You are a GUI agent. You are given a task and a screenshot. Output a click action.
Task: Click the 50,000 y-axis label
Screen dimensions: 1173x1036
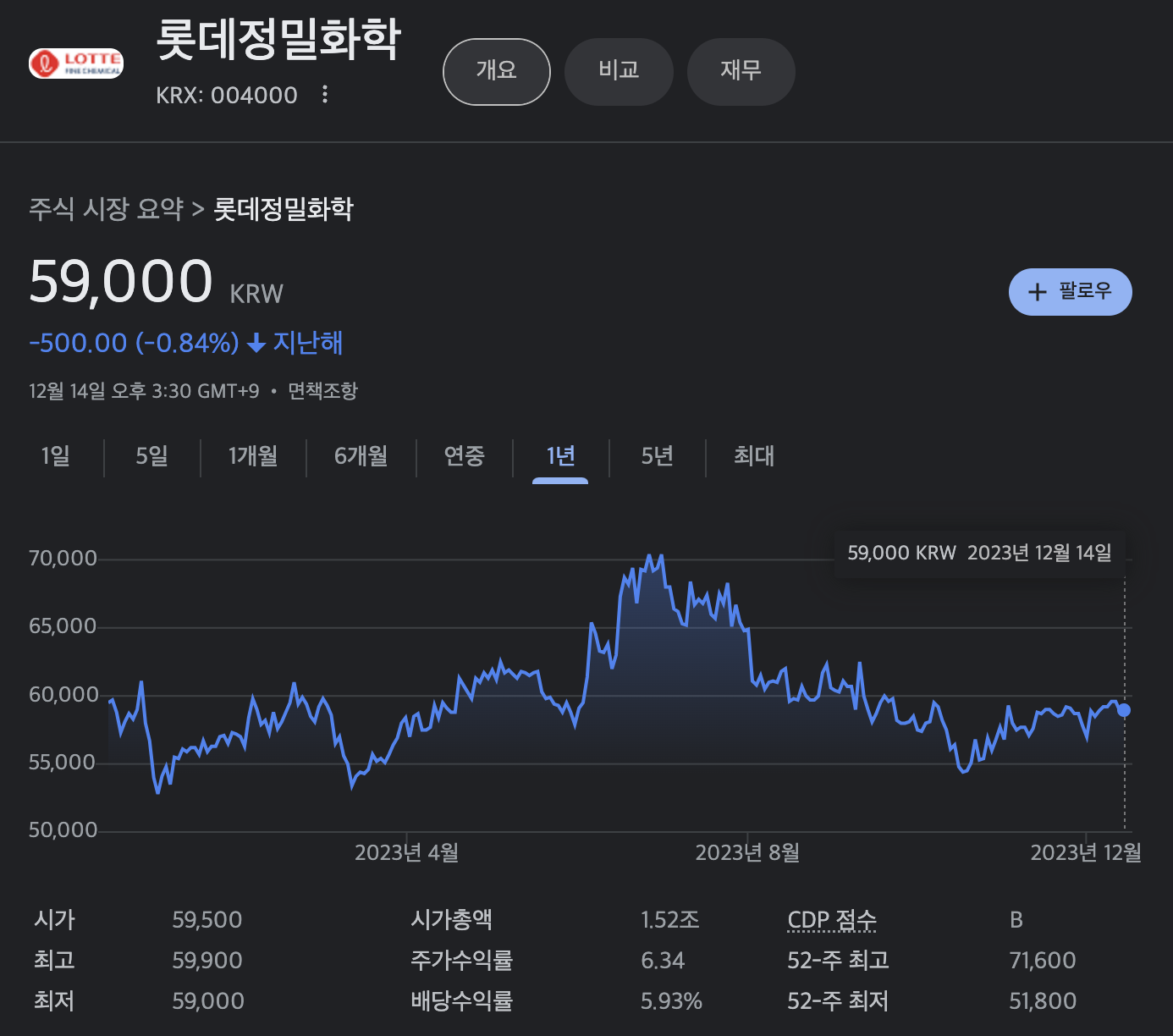[63, 830]
